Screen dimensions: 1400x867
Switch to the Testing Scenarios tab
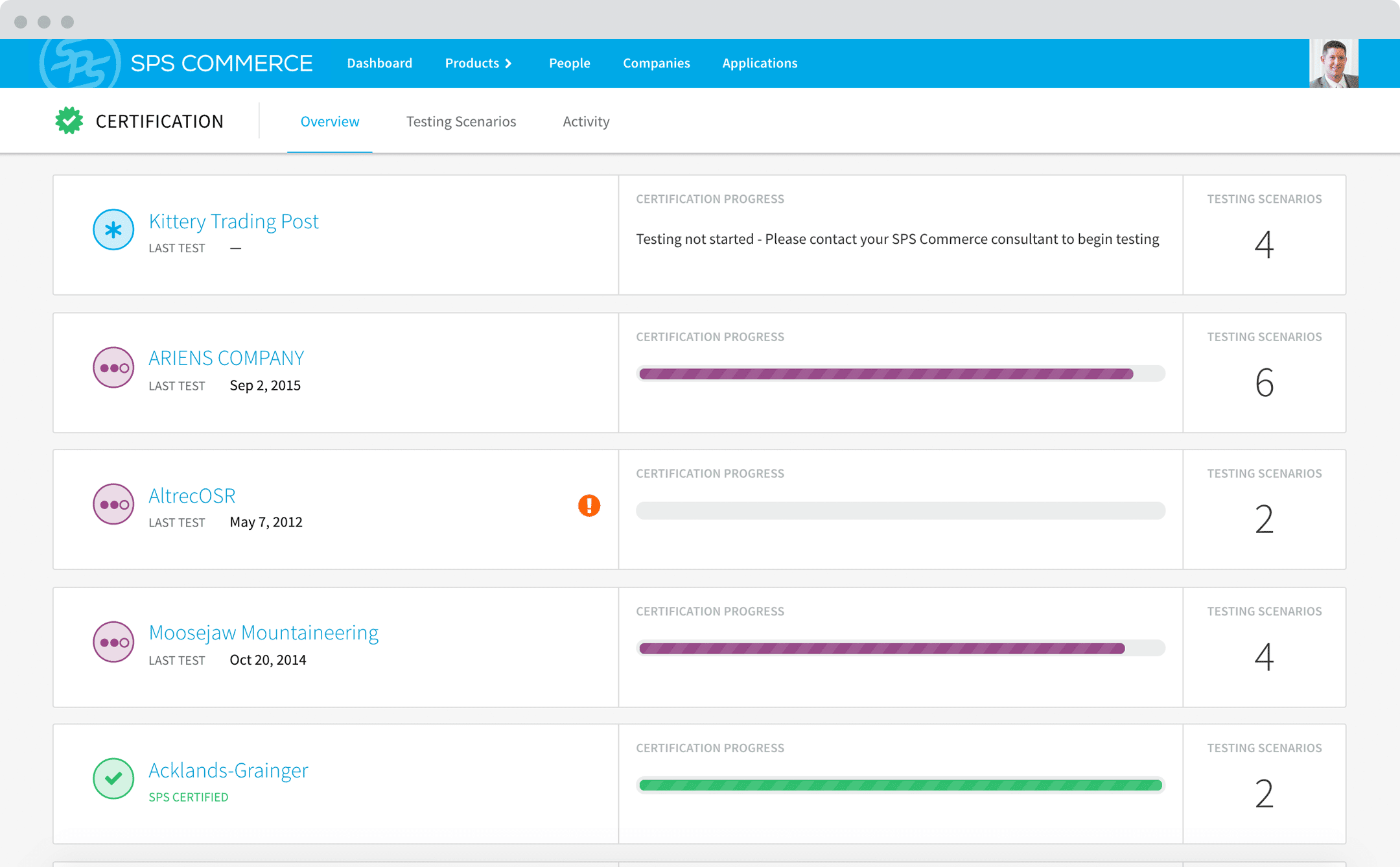coord(461,121)
